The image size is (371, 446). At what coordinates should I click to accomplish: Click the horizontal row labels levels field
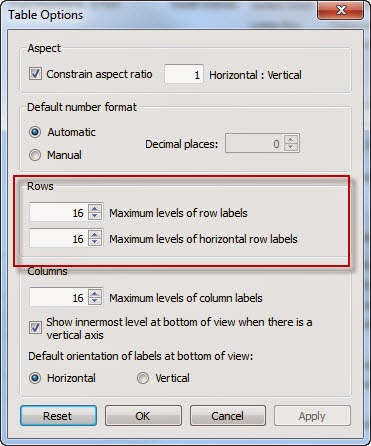59,238
